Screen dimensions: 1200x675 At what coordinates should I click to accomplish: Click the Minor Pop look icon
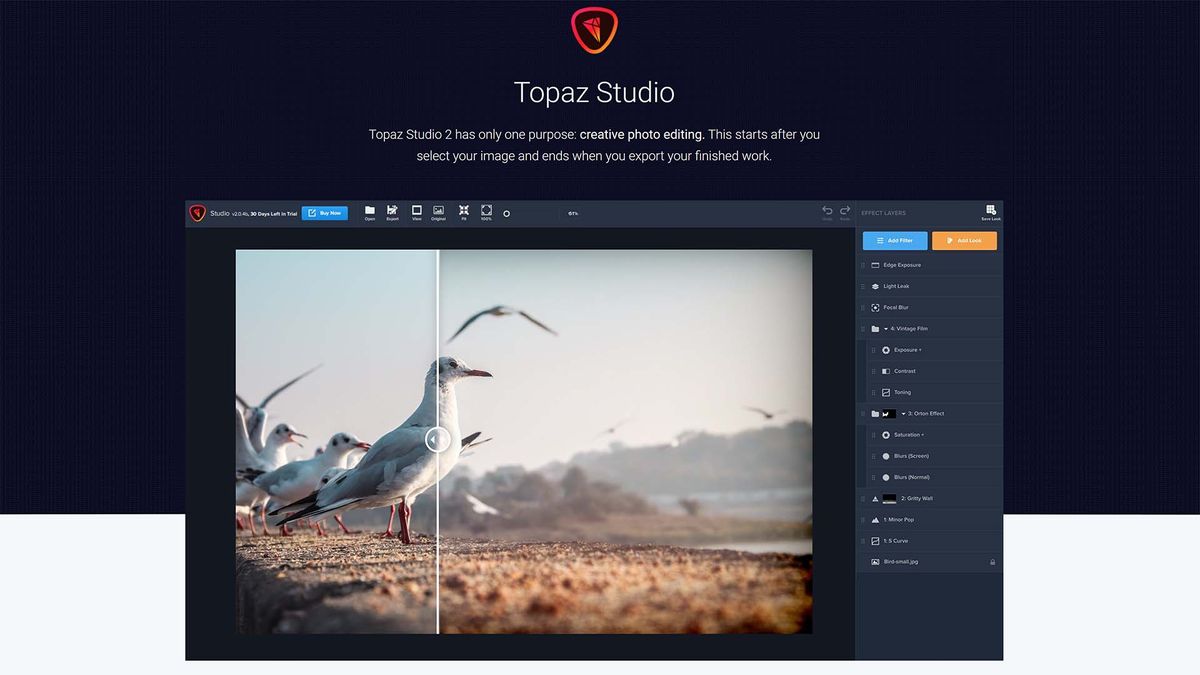875,519
